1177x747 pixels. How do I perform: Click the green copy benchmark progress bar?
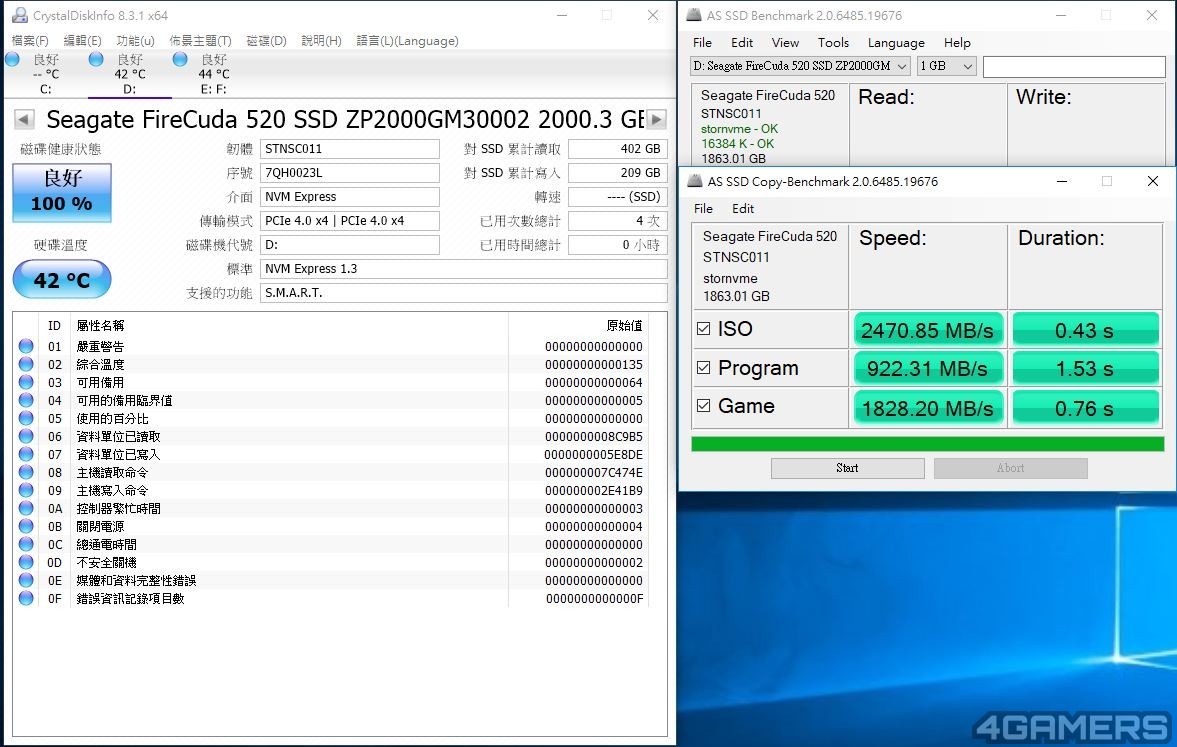coord(928,444)
